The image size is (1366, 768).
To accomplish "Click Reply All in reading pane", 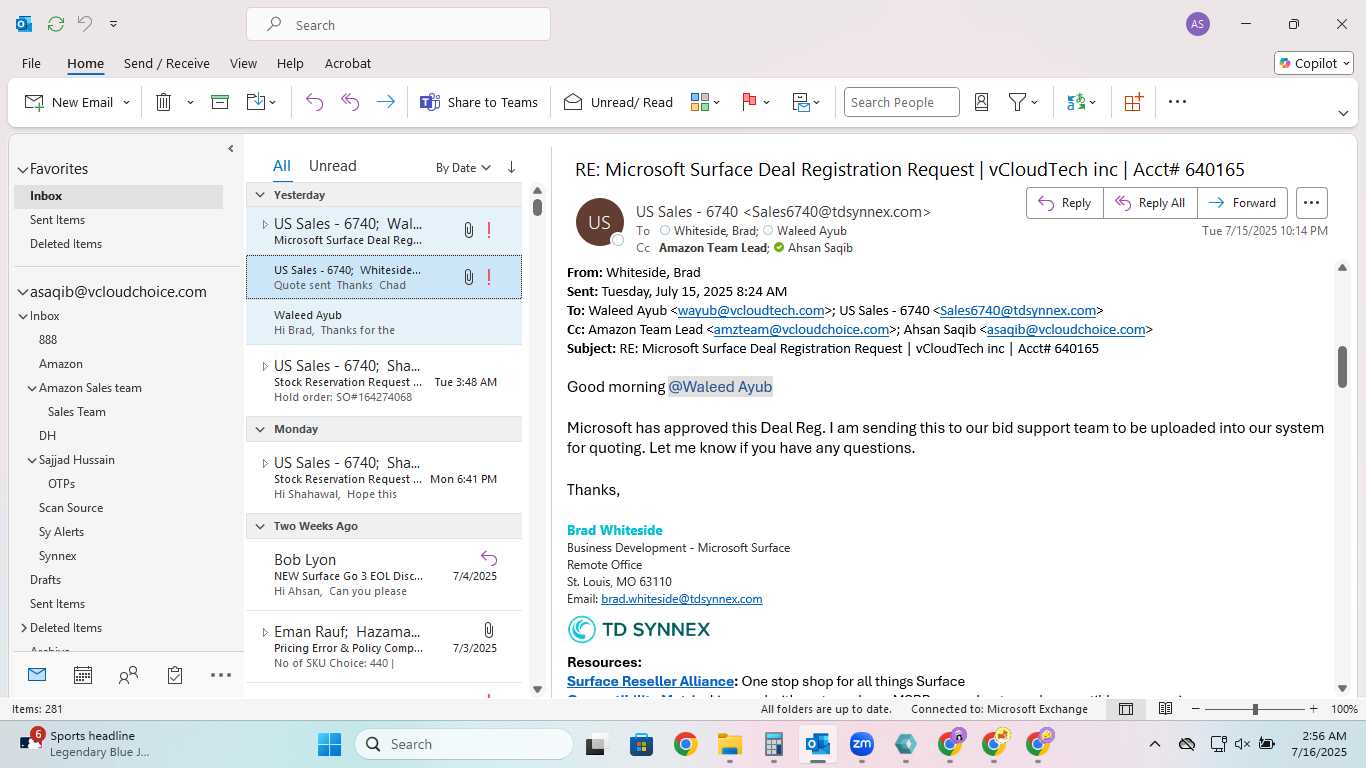I will coord(1150,203).
